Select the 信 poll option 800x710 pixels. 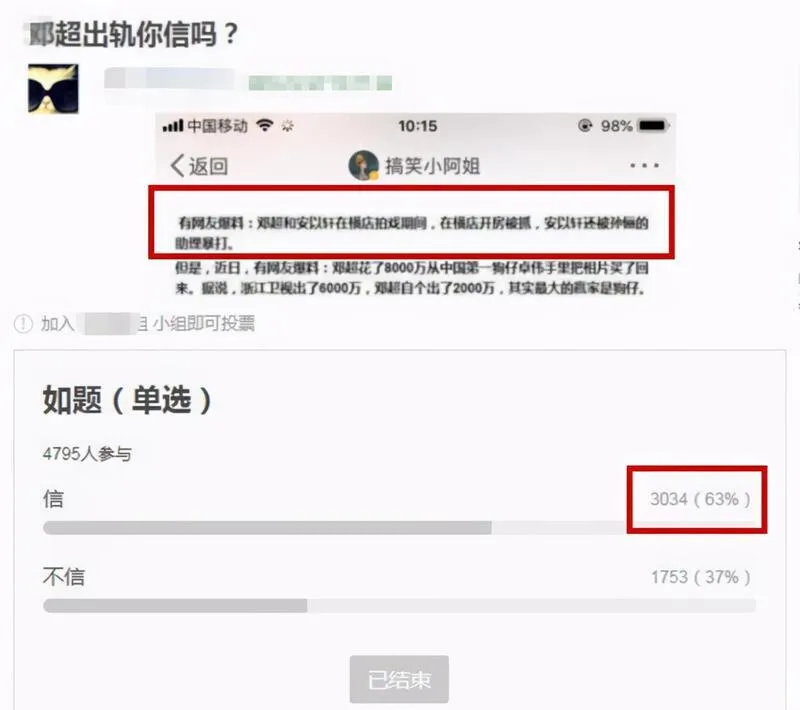pyautogui.click(x=54, y=498)
